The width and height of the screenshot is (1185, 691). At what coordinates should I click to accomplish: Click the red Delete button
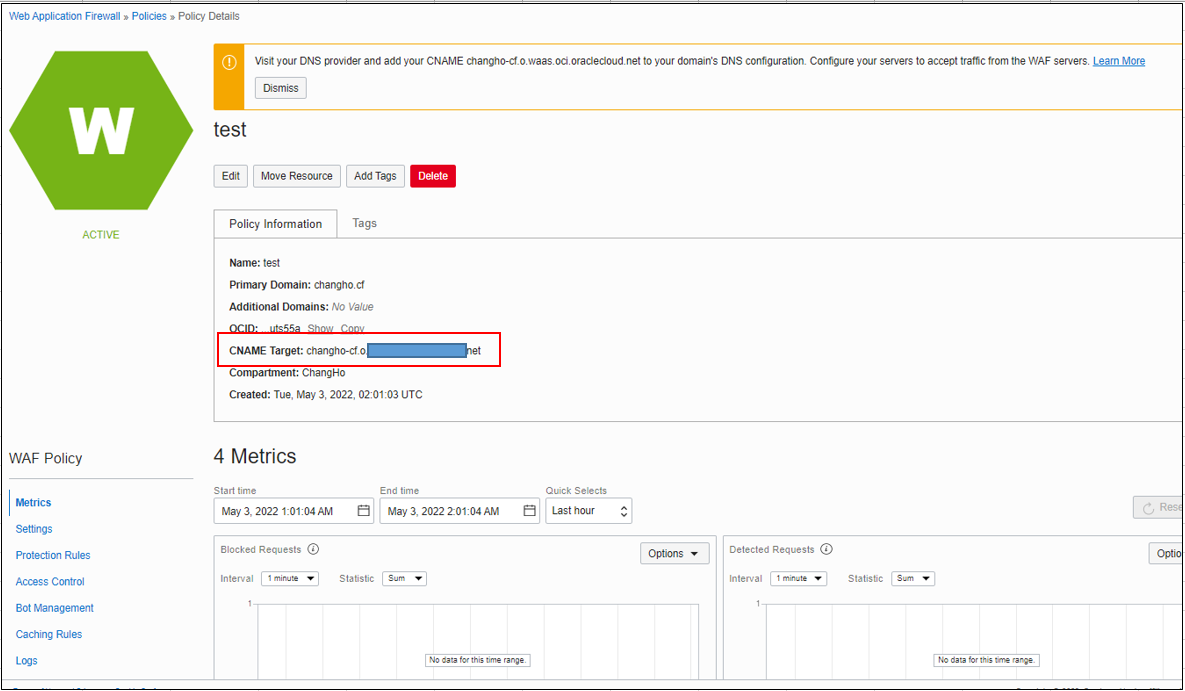[x=433, y=176]
